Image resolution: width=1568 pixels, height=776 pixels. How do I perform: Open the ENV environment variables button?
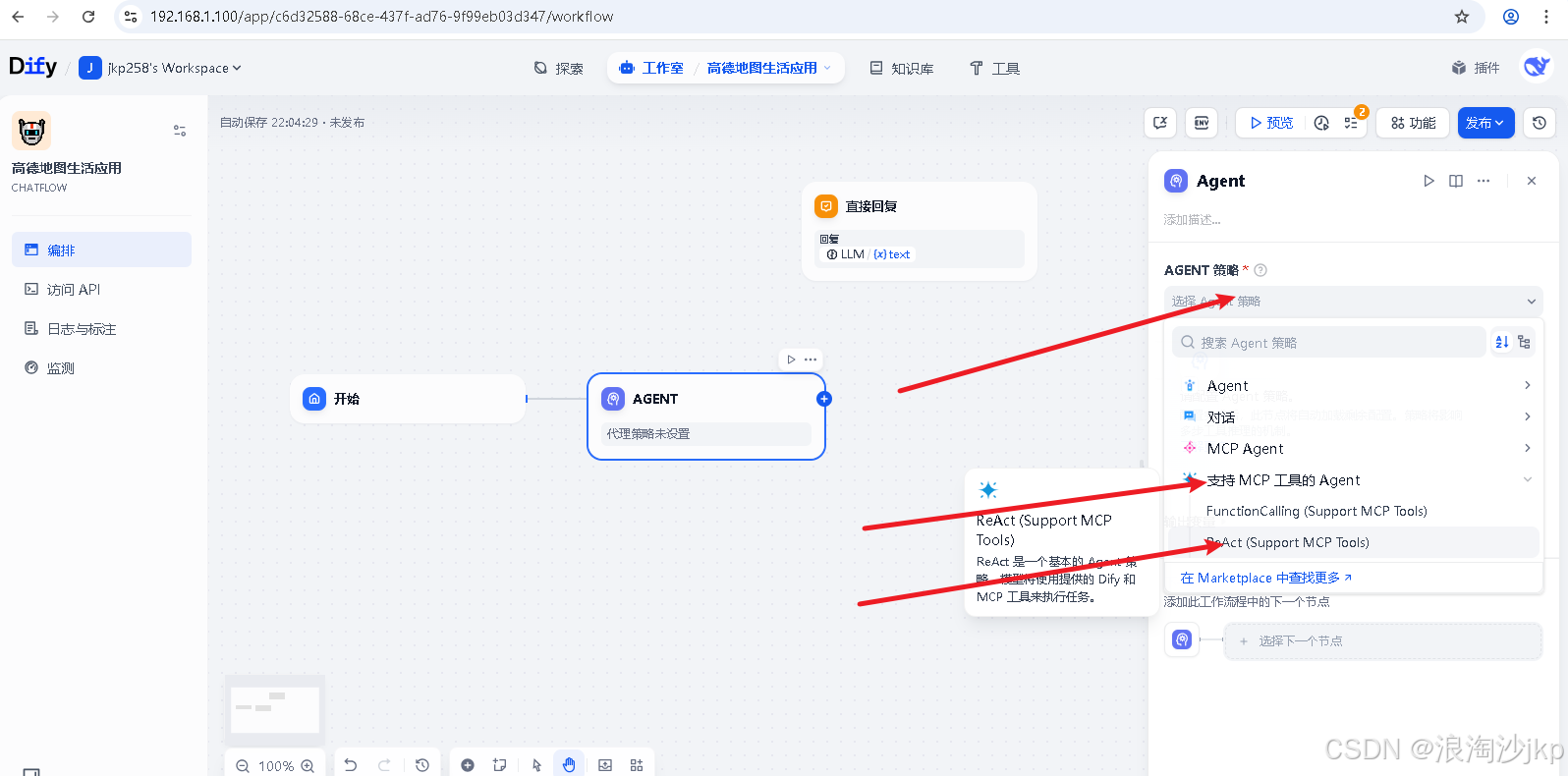(1202, 123)
